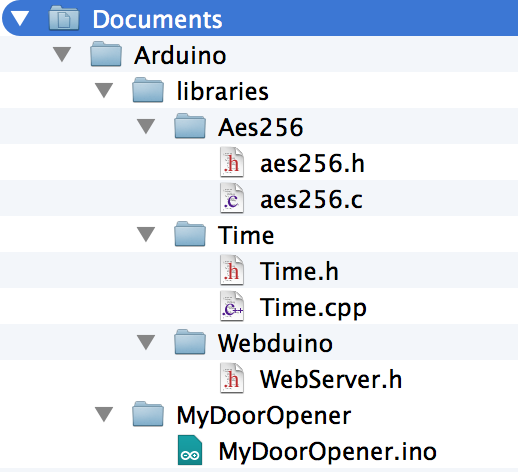The height and width of the screenshot is (472, 518).
Task: Collapse the Documents disclosure triangle
Action: 20,18
